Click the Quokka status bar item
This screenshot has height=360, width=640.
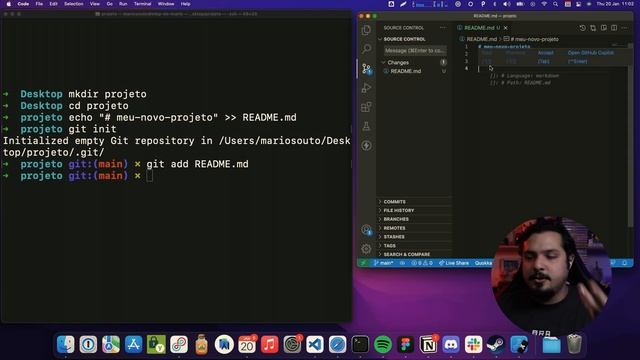(483, 263)
